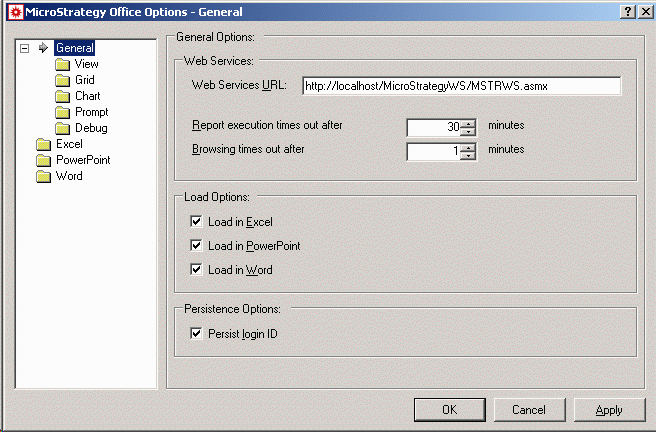Viewport: 656px width, 432px height.
Task: Click the PowerPoint folder icon
Action: tap(43, 161)
